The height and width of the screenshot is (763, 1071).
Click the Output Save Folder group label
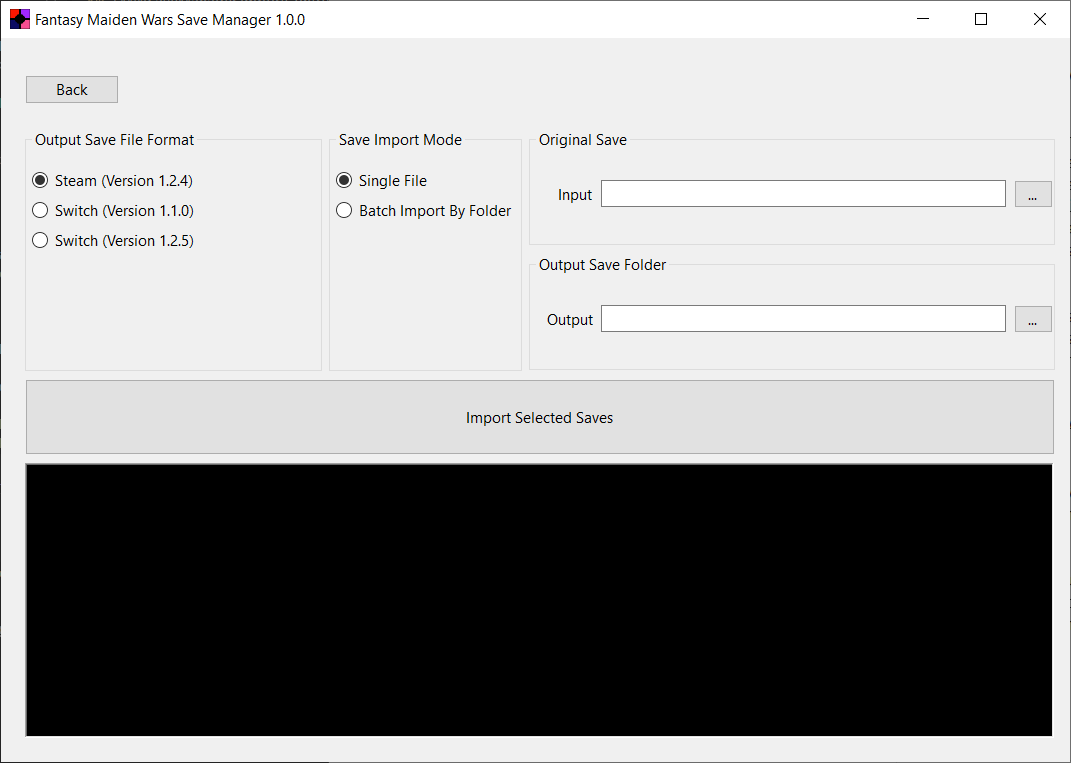coord(602,265)
